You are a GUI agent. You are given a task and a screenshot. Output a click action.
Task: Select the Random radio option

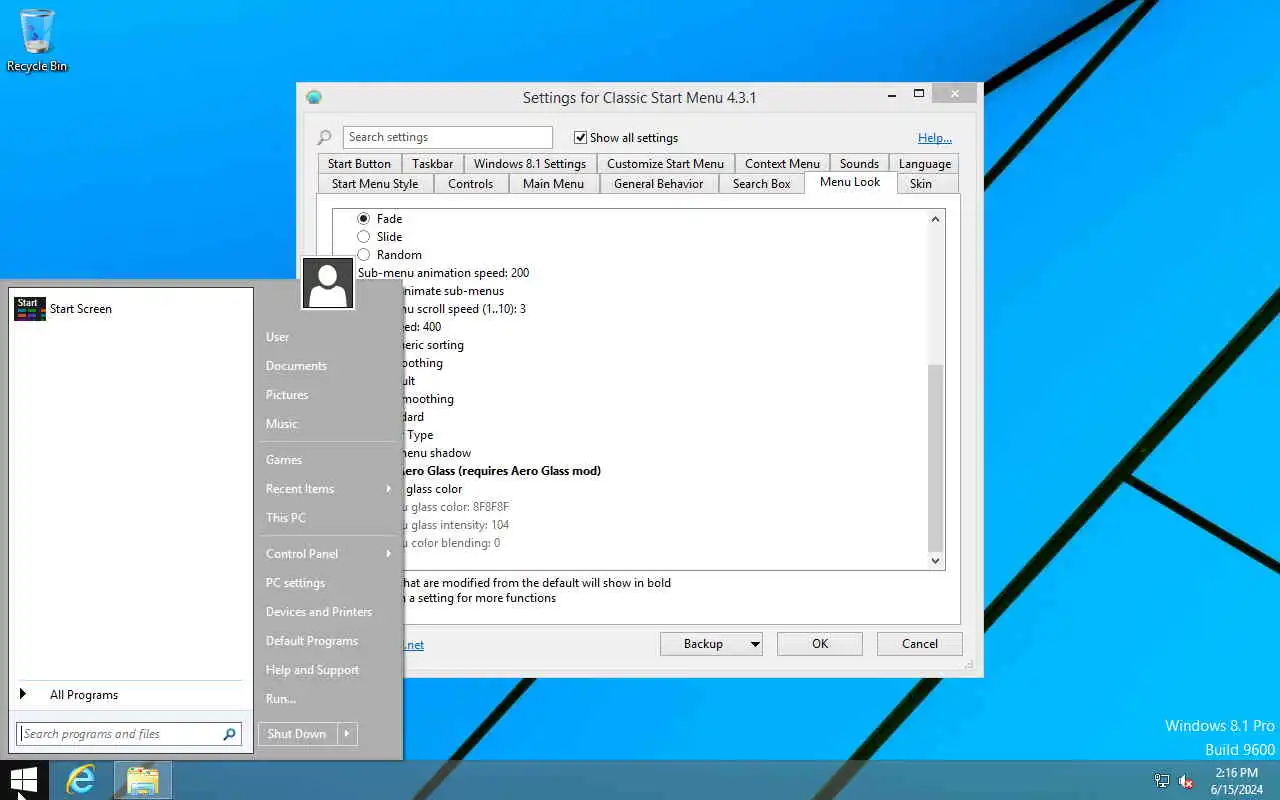pyautogui.click(x=363, y=255)
